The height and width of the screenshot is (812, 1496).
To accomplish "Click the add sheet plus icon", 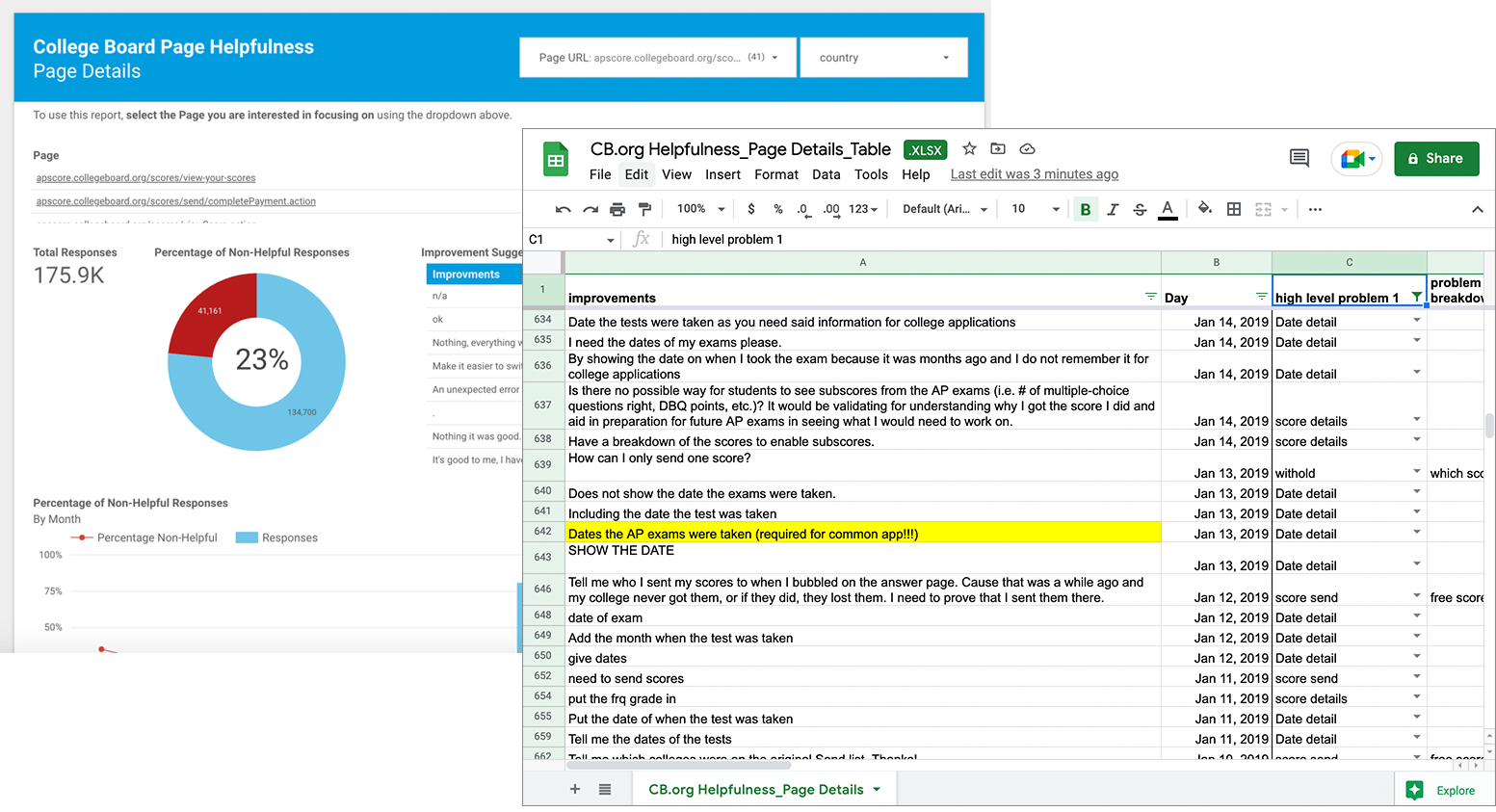I will (575, 789).
